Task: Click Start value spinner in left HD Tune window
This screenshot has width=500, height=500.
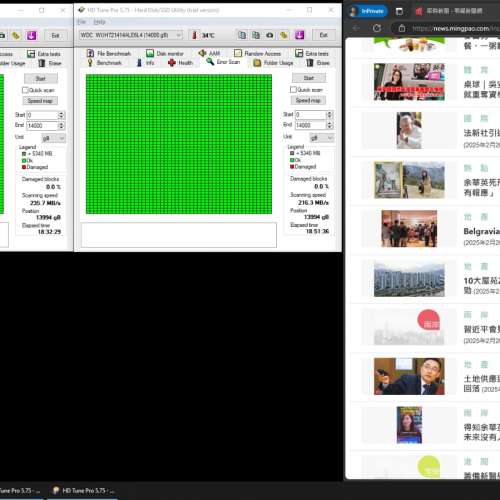Action: (61, 115)
